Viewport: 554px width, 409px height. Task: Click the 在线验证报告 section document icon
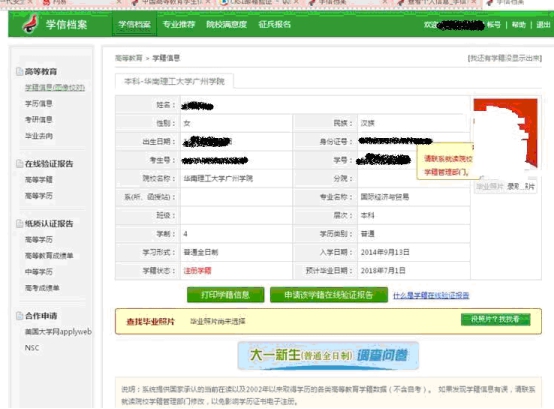[20, 164]
